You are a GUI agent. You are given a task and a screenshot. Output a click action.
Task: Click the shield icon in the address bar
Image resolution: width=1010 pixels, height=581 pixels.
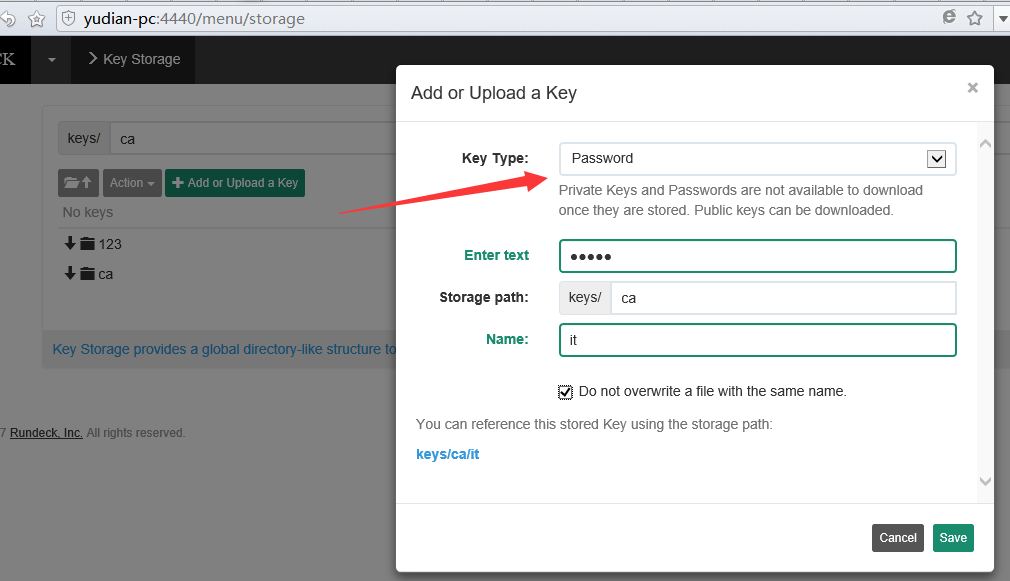(x=69, y=18)
